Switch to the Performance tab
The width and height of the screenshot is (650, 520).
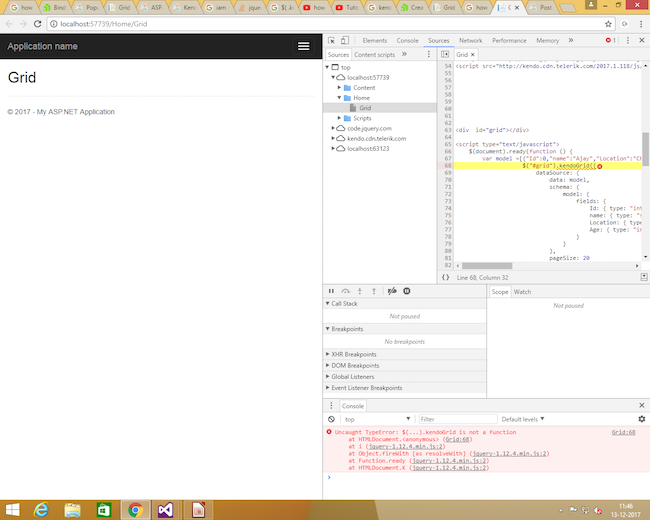tap(509, 40)
